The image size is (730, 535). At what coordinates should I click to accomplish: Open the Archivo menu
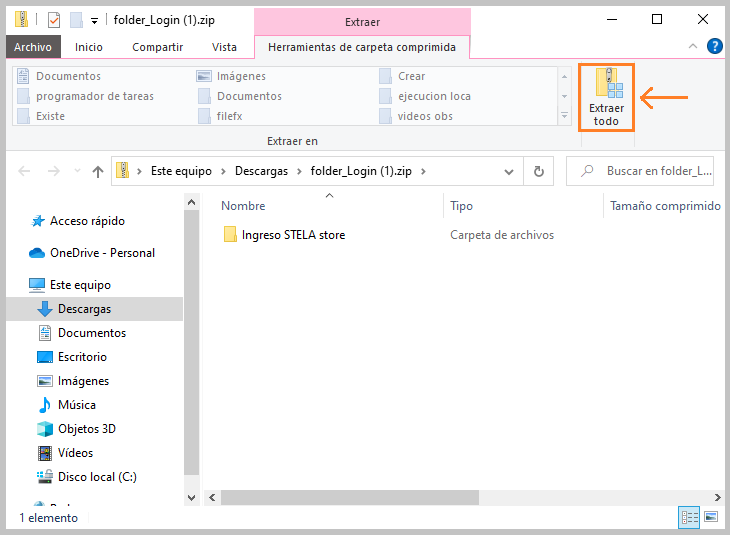[33, 47]
